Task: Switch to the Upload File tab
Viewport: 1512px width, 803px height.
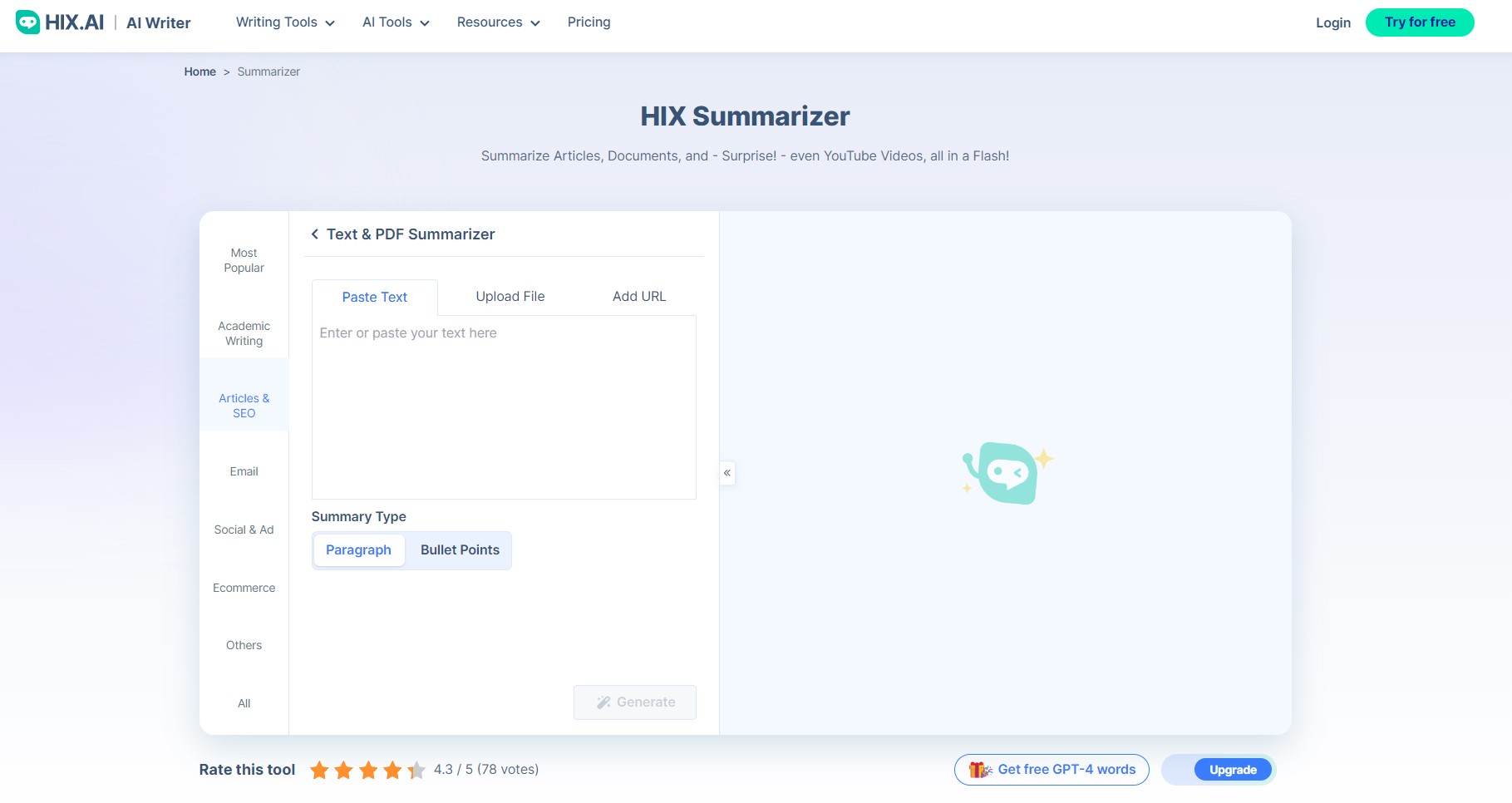Action: click(x=510, y=296)
